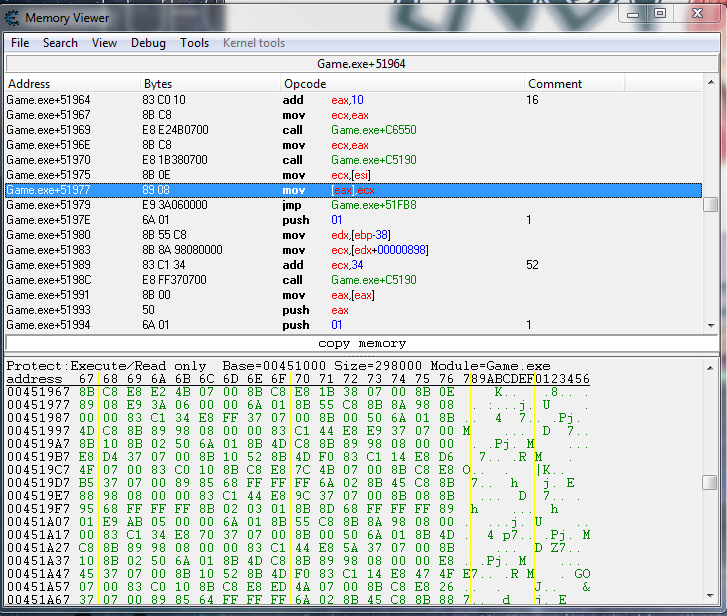Image resolution: width=727 pixels, height=616 pixels.
Task: Maximize the Memory Viewer window
Action: point(660,13)
